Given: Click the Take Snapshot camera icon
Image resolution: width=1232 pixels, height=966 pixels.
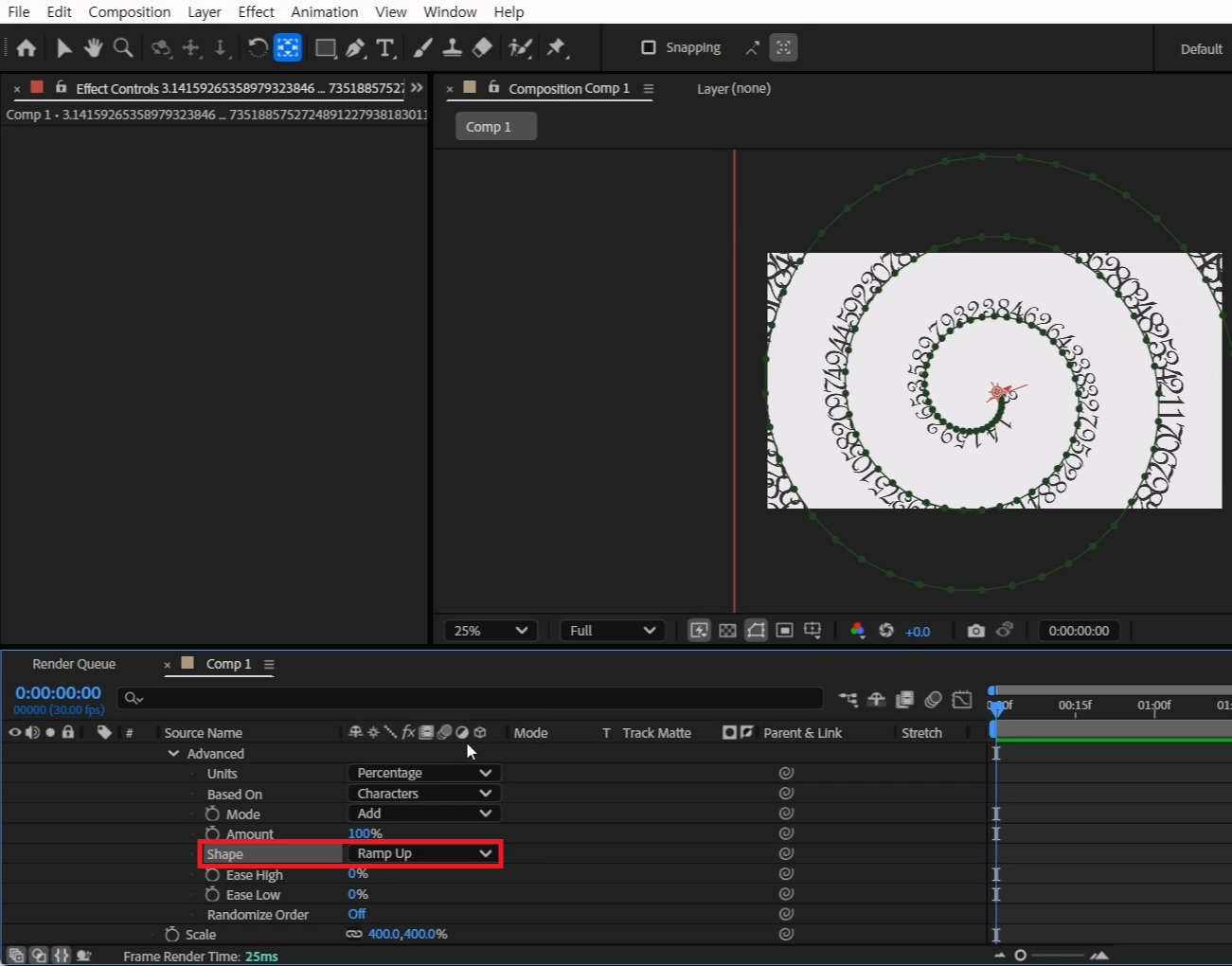Looking at the screenshot, I should tap(976, 631).
